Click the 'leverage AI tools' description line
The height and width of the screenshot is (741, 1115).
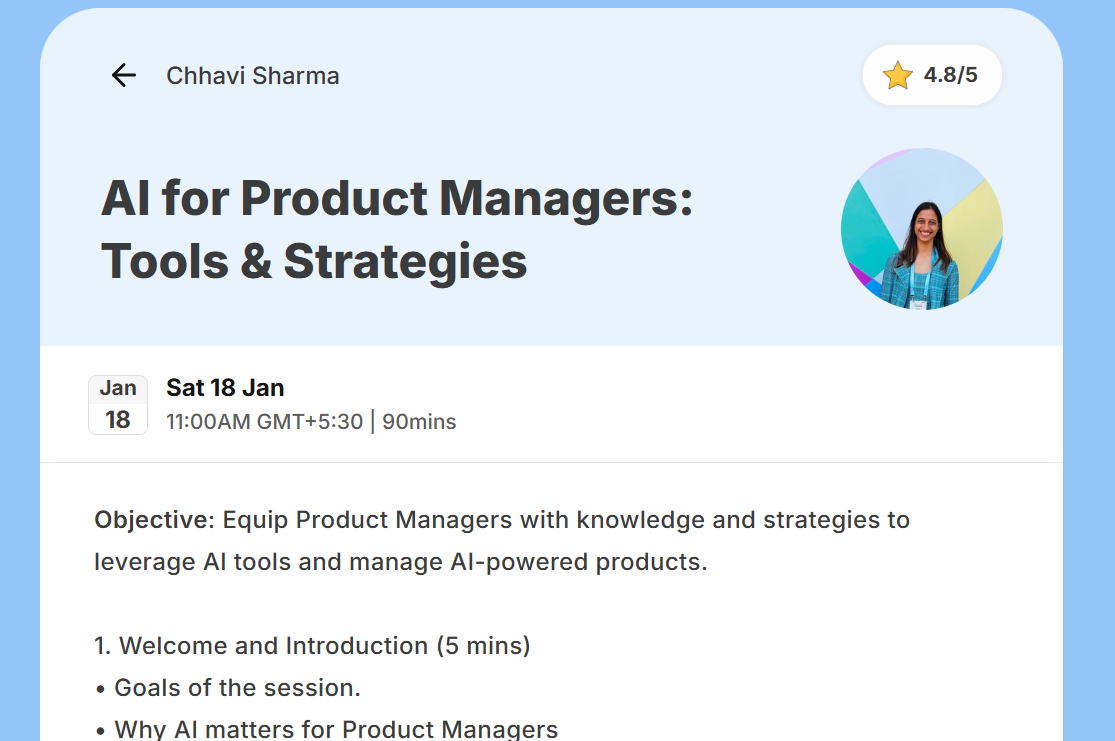click(400, 562)
